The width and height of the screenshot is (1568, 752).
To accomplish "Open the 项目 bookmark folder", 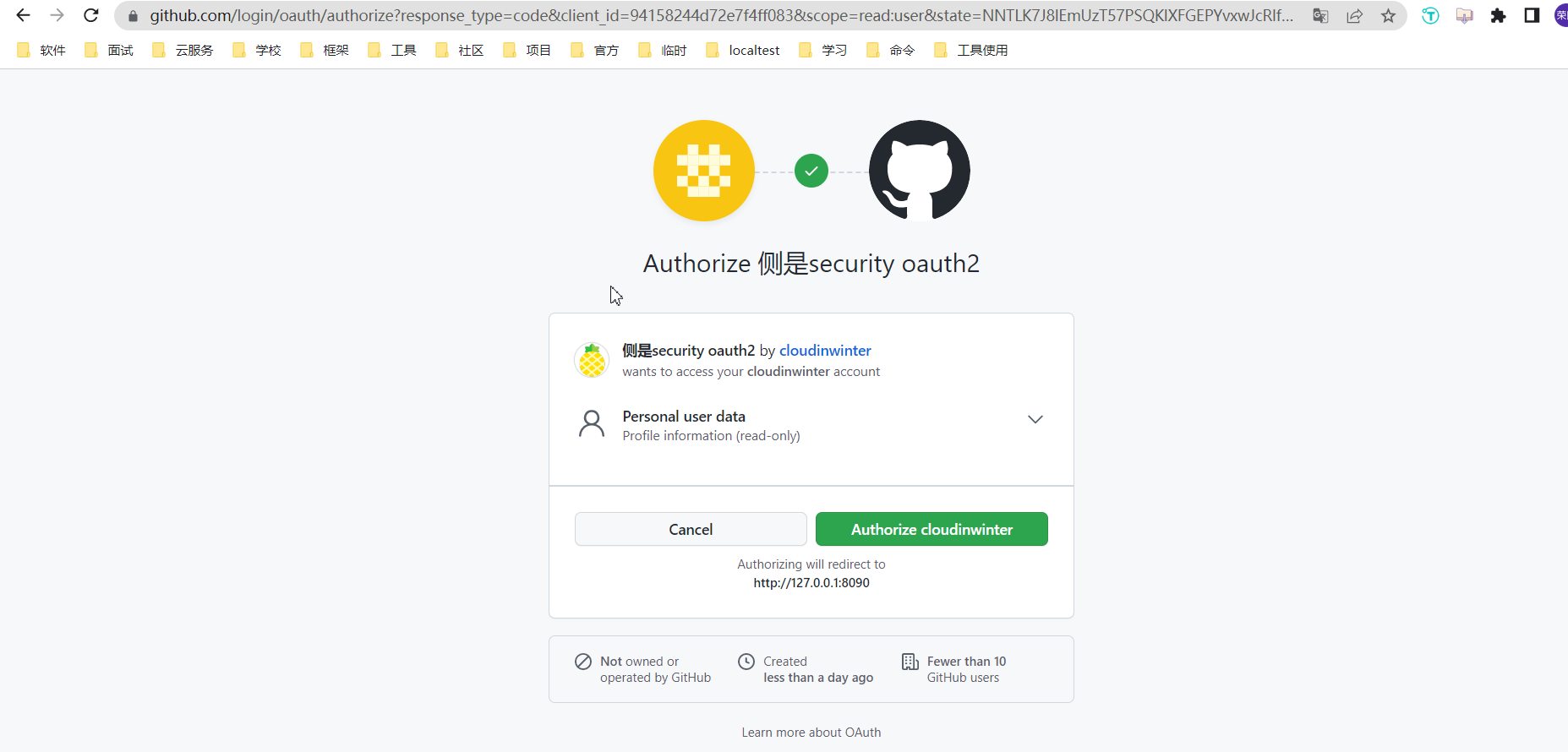I will click(x=527, y=50).
